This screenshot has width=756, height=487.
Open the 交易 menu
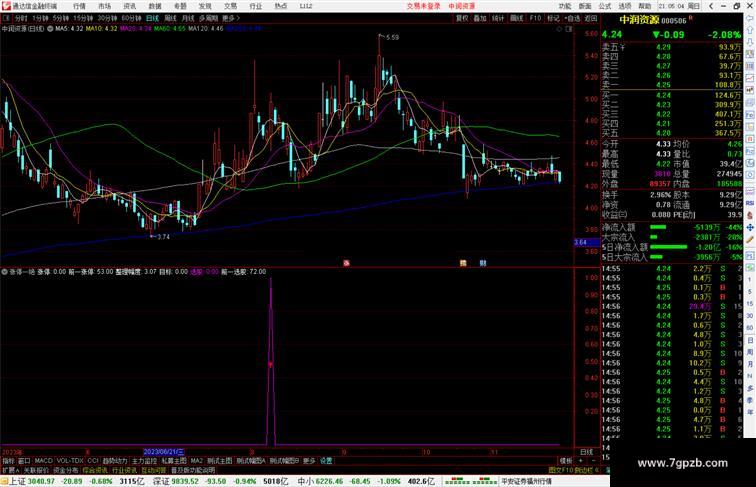point(230,6)
